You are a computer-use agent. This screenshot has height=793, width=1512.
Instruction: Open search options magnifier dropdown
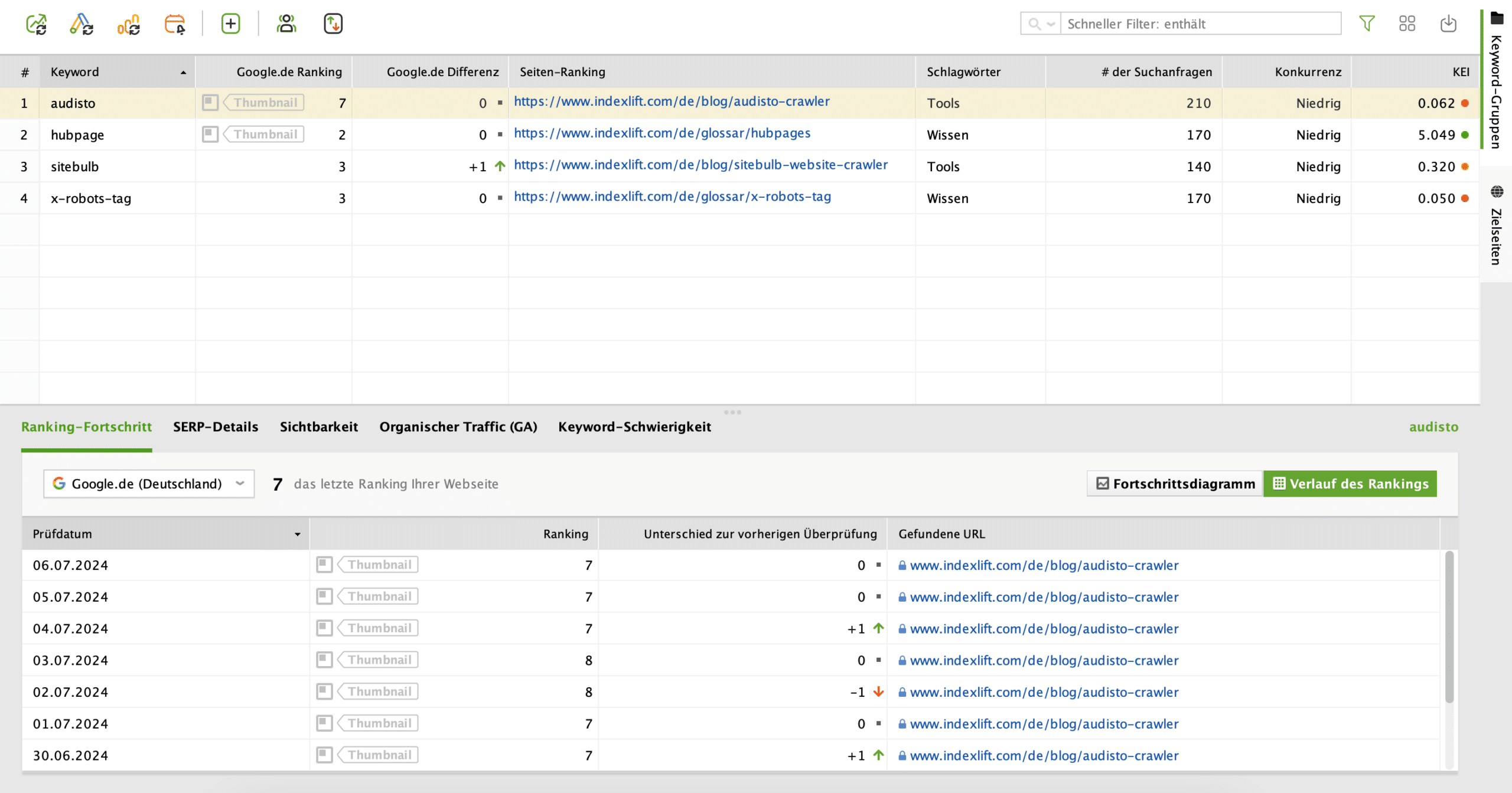pyautogui.click(x=1041, y=24)
